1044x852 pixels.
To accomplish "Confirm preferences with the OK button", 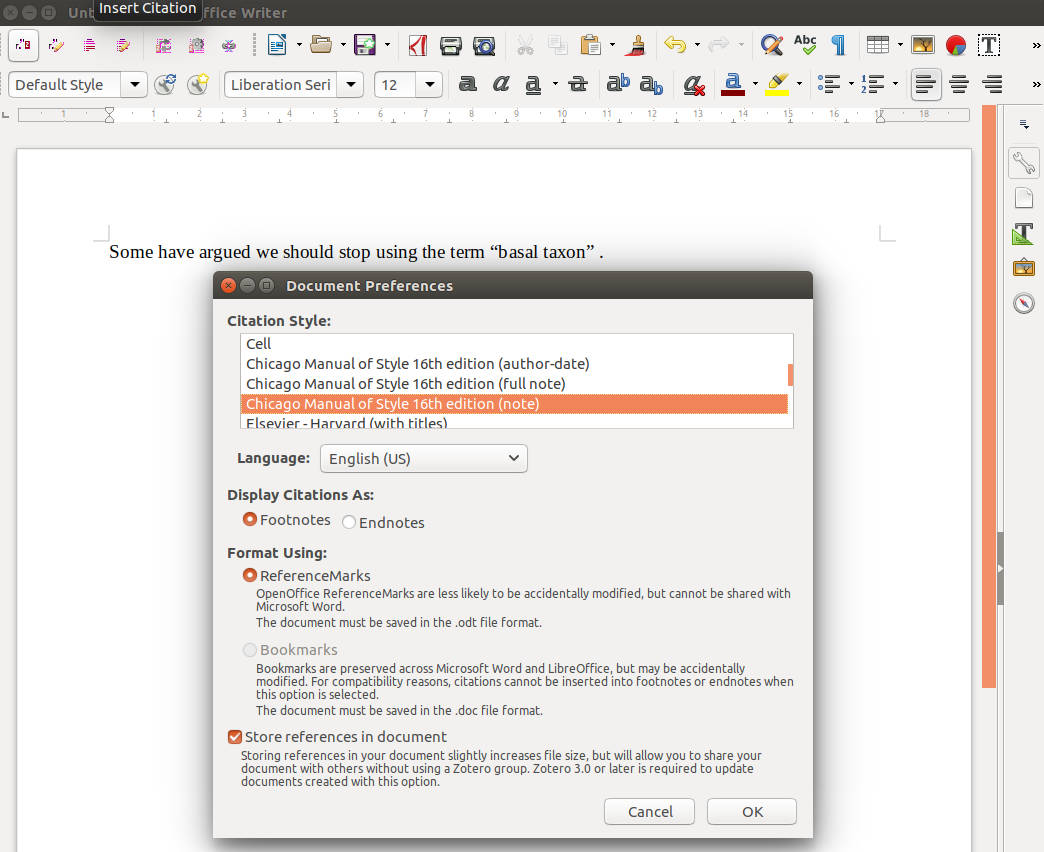I will click(751, 811).
